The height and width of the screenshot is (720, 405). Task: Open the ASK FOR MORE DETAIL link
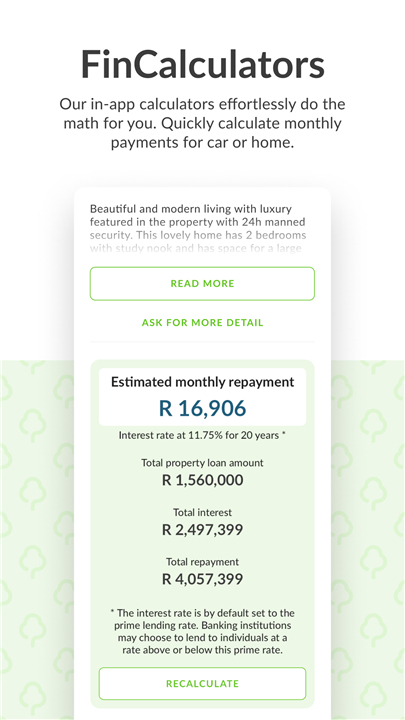tap(202, 323)
